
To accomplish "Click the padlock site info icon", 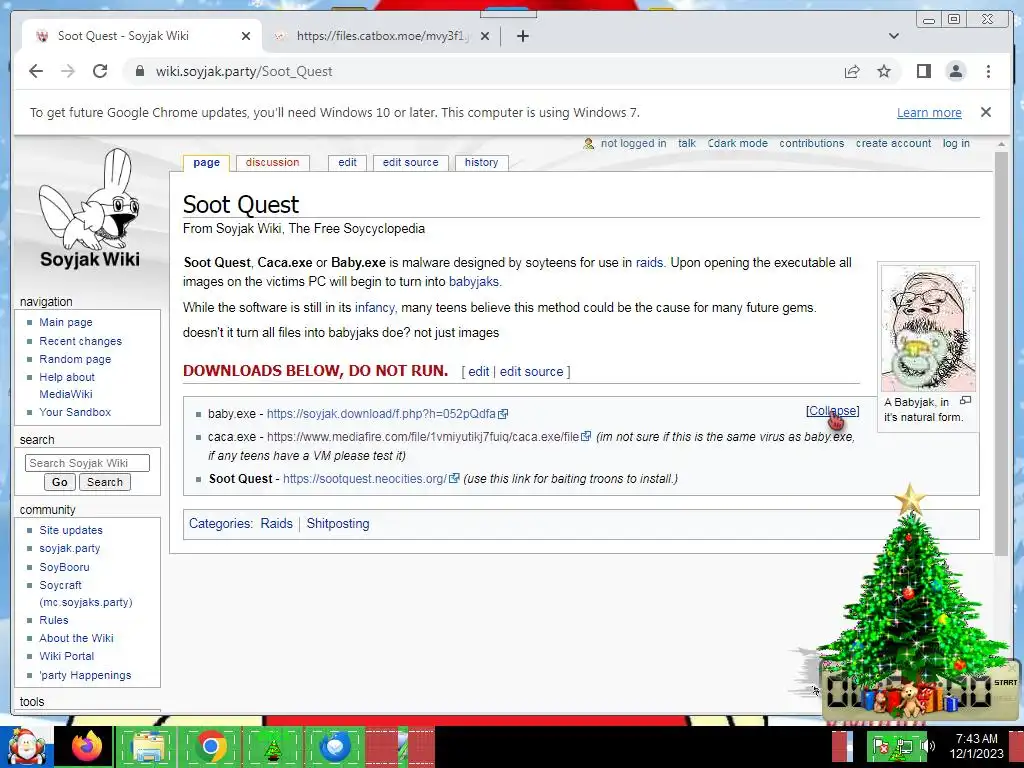I will [139, 71].
